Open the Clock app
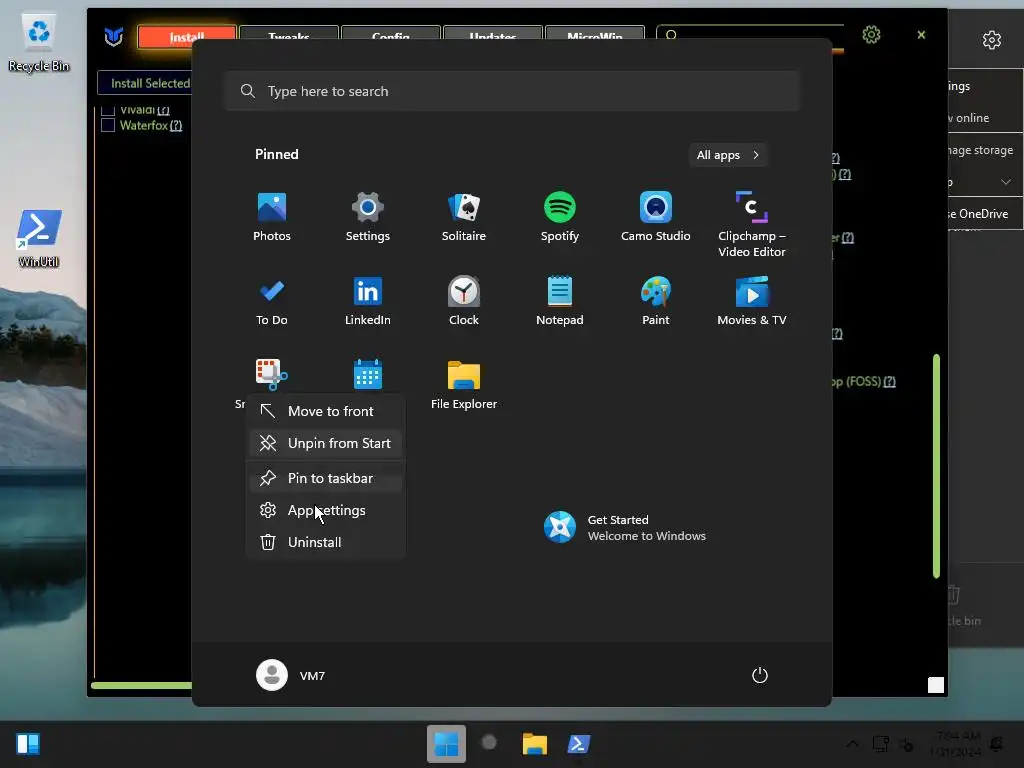 [464, 300]
